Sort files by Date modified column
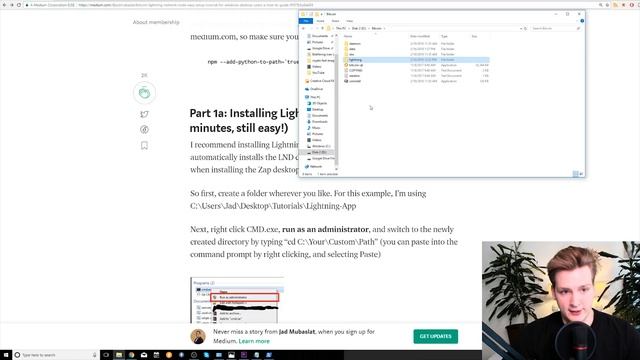Viewport: 640px width, 360px height. coord(420,36)
